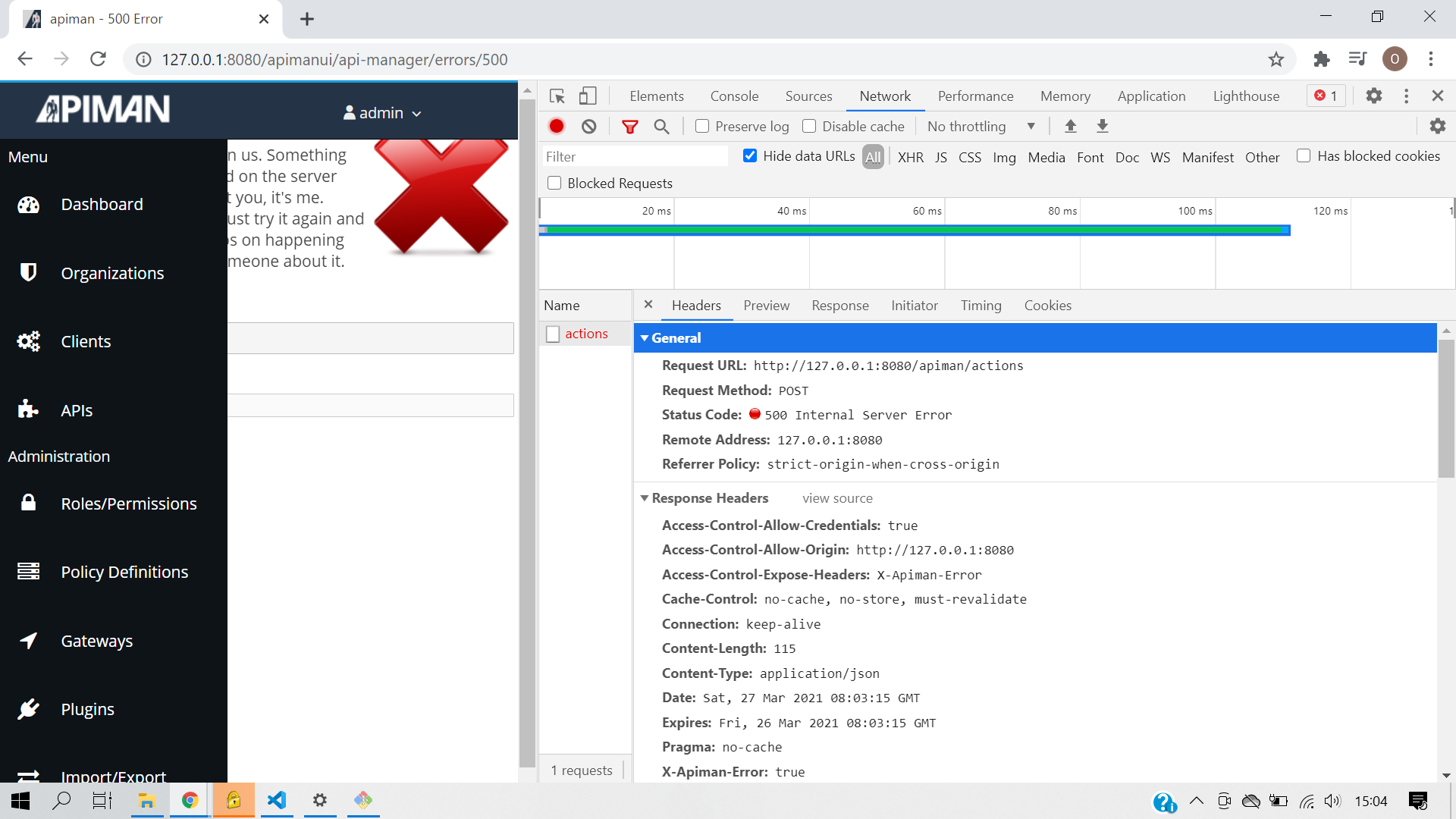Click view source next to Response Headers
This screenshot has height=819, width=1456.
click(837, 498)
